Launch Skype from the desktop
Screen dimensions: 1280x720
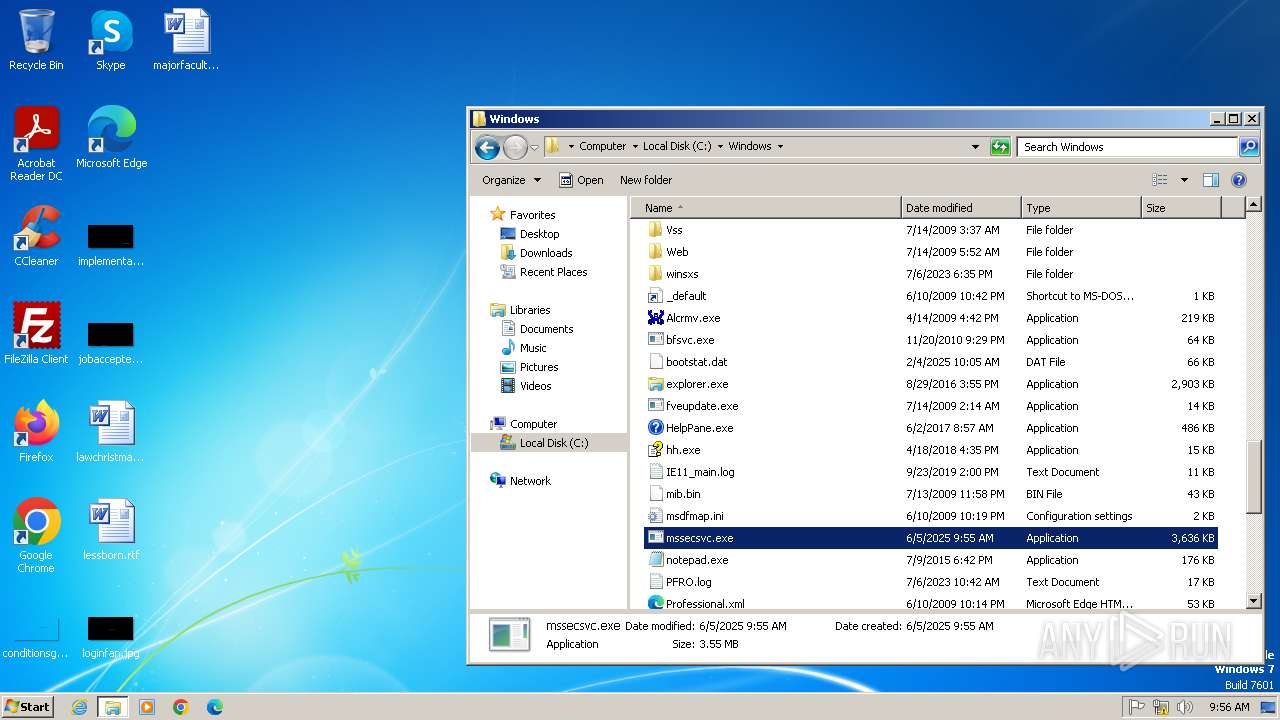tap(111, 40)
